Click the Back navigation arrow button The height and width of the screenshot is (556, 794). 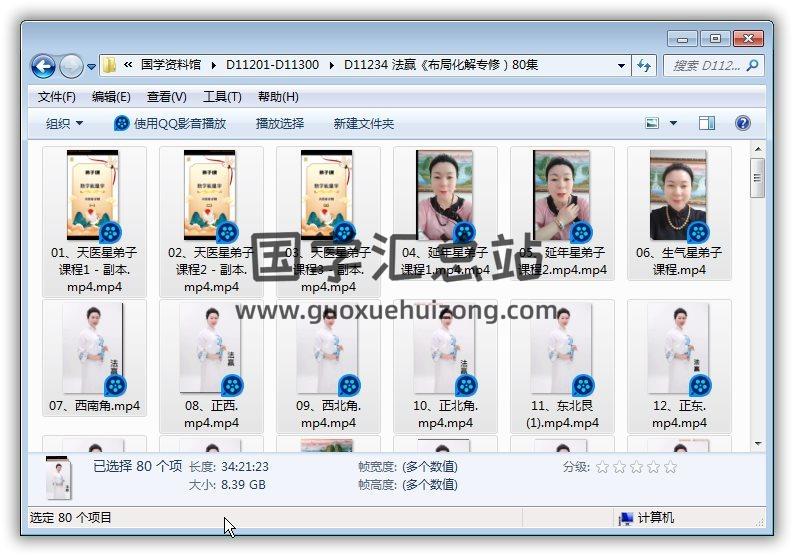(43, 66)
